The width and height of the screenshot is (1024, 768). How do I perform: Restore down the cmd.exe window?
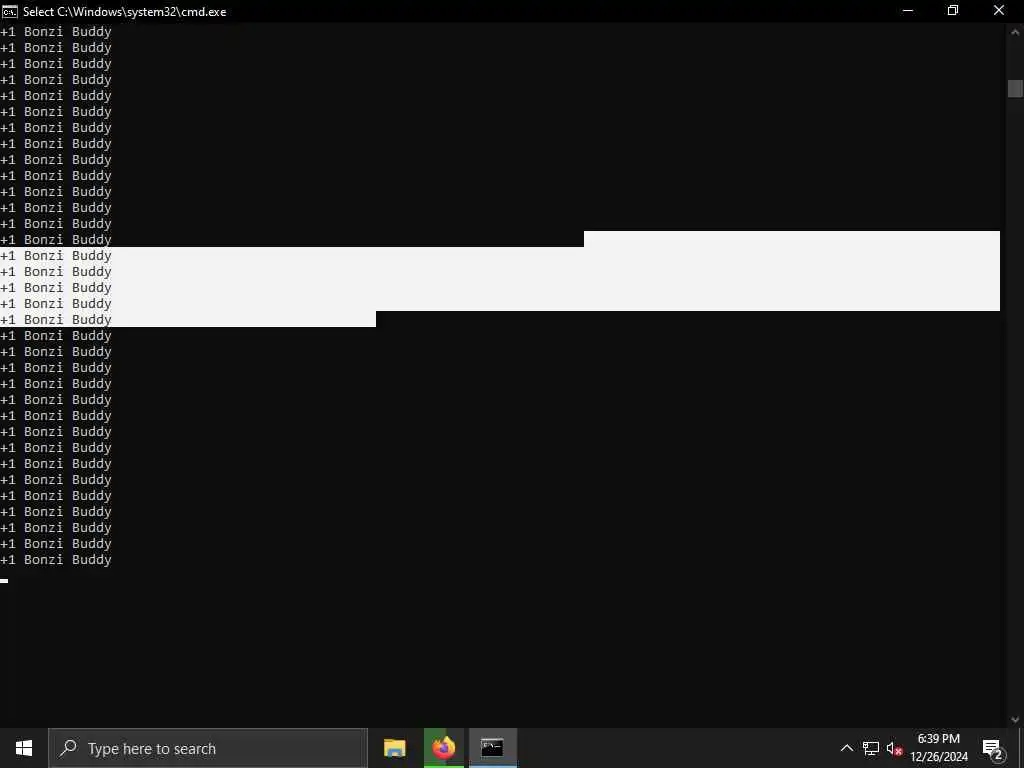(953, 10)
